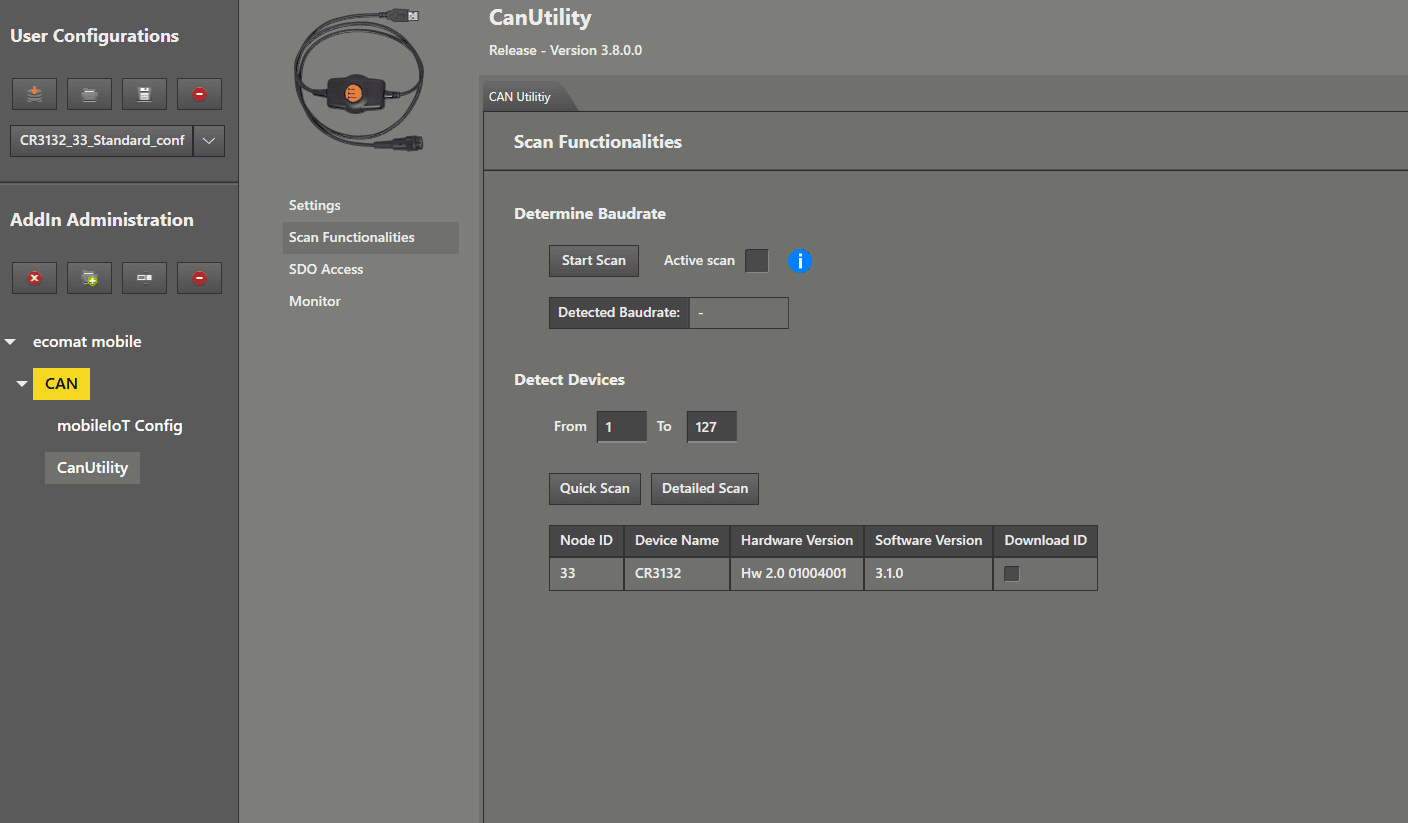Open the SDO Access menu item
Viewport: 1408px width, 823px height.
(x=326, y=269)
